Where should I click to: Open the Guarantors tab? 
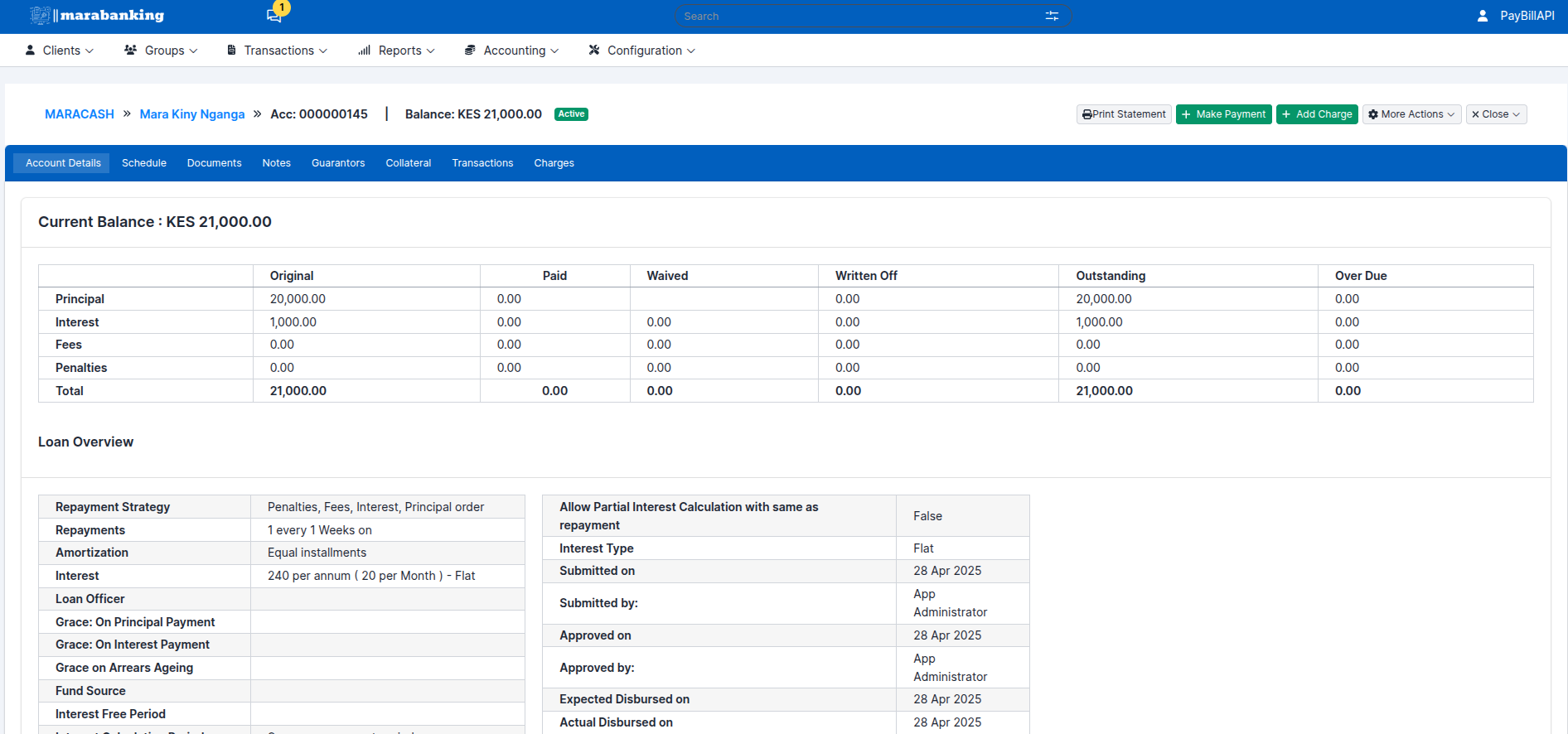point(338,163)
